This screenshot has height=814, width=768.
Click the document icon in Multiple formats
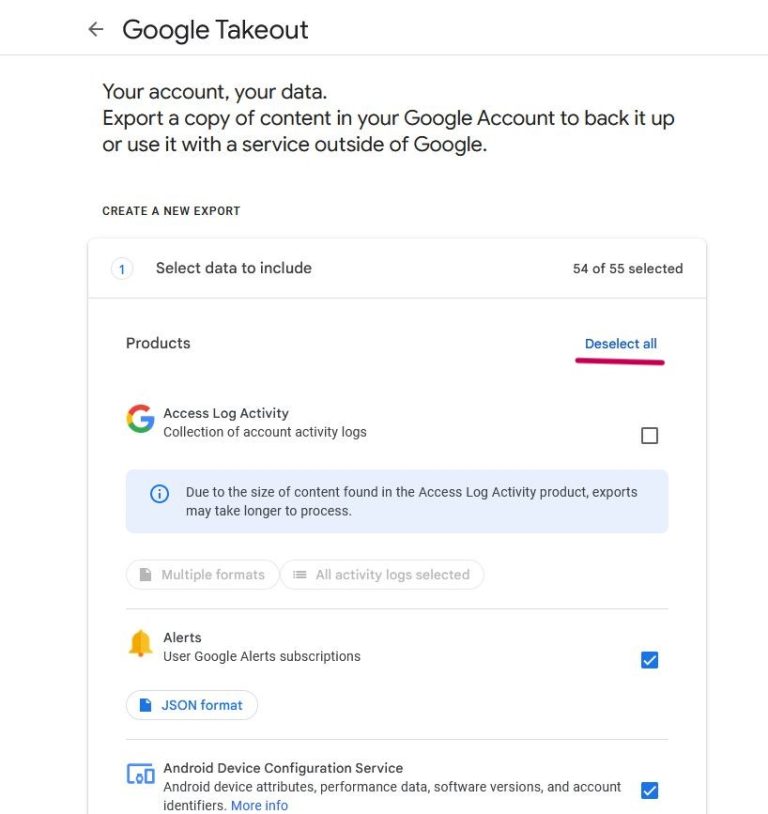click(x=146, y=575)
